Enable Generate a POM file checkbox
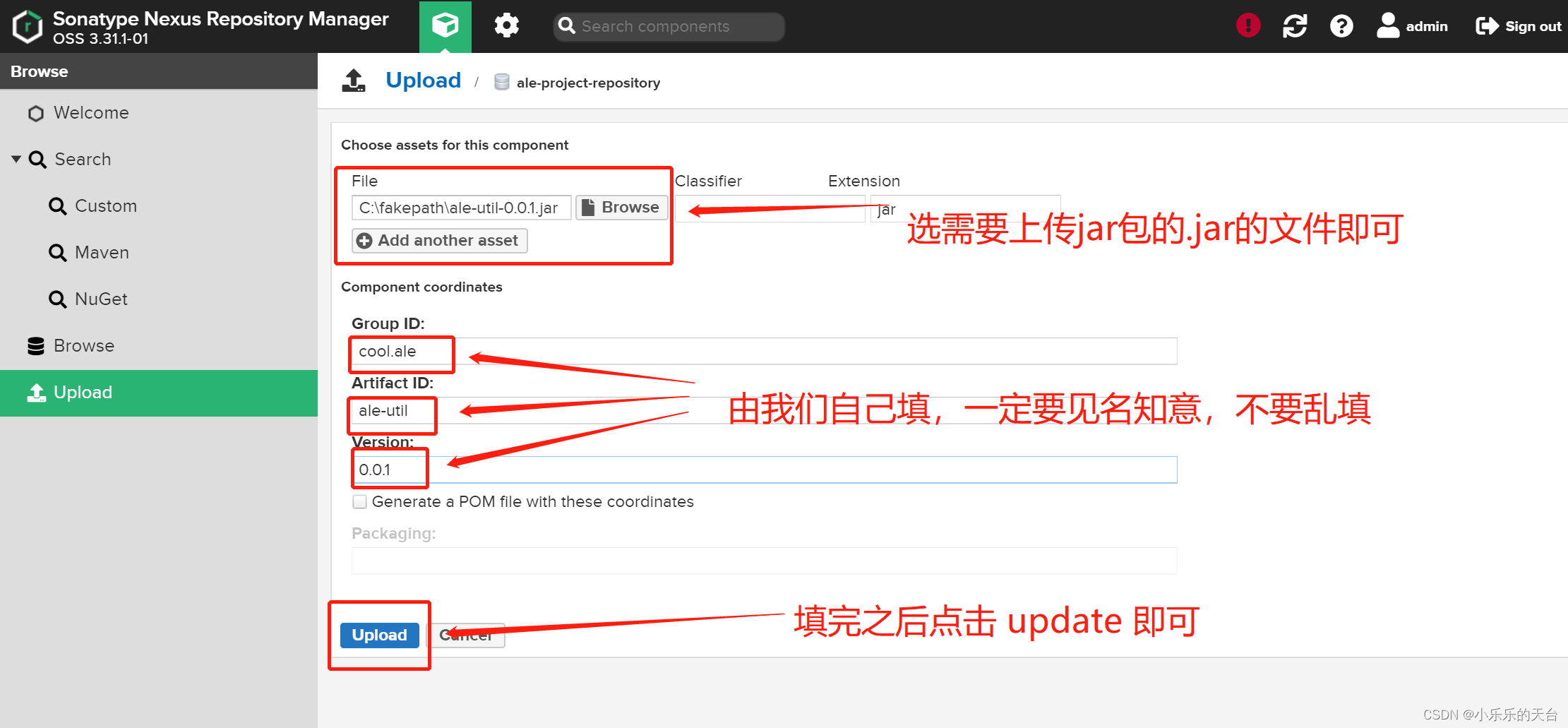 (x=359, y=502)
